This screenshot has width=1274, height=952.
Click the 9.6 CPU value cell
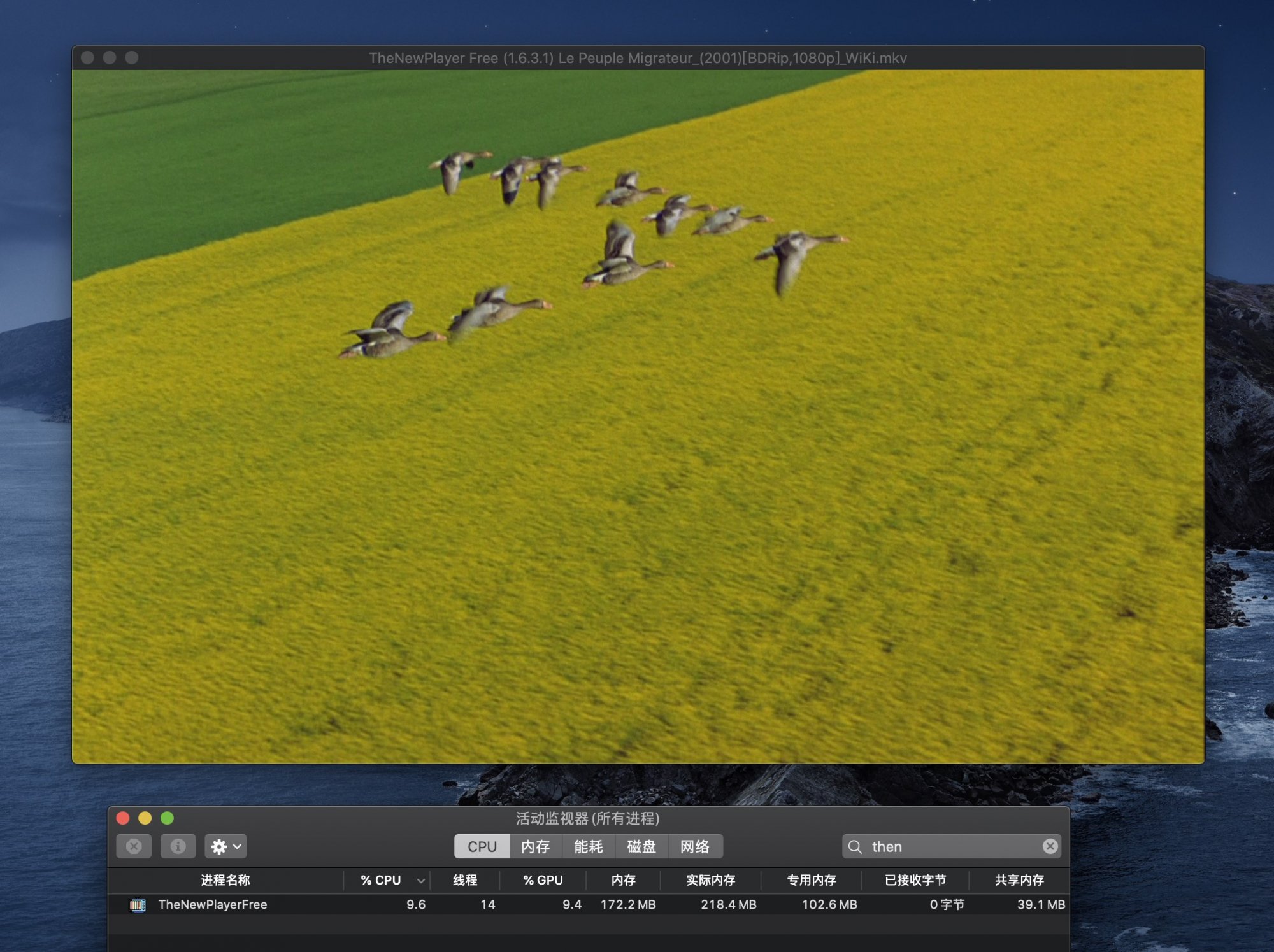pyautogui.click(x=416, y=904)
